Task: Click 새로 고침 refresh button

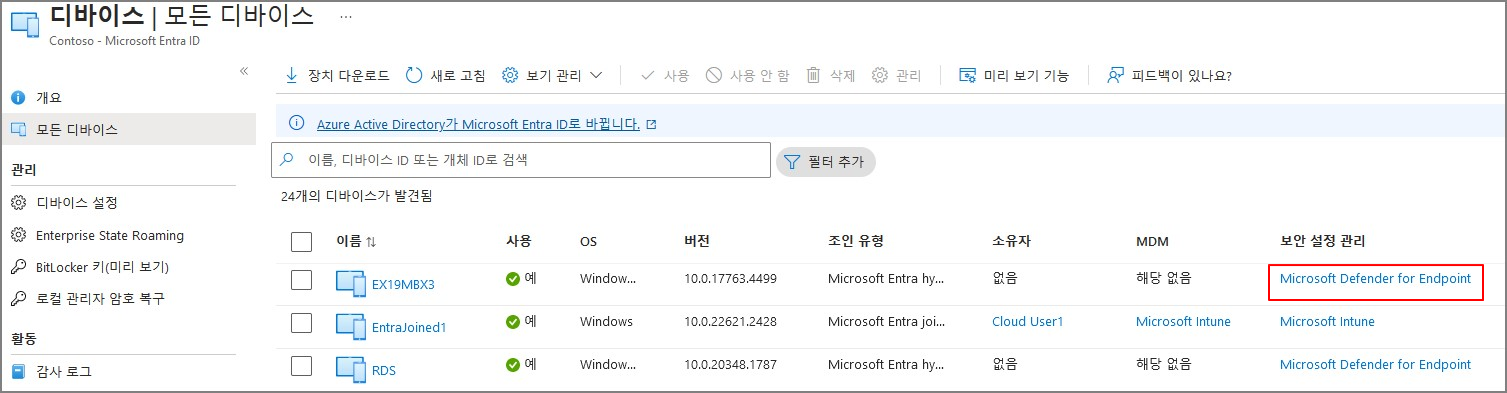Action: (446, 75)
